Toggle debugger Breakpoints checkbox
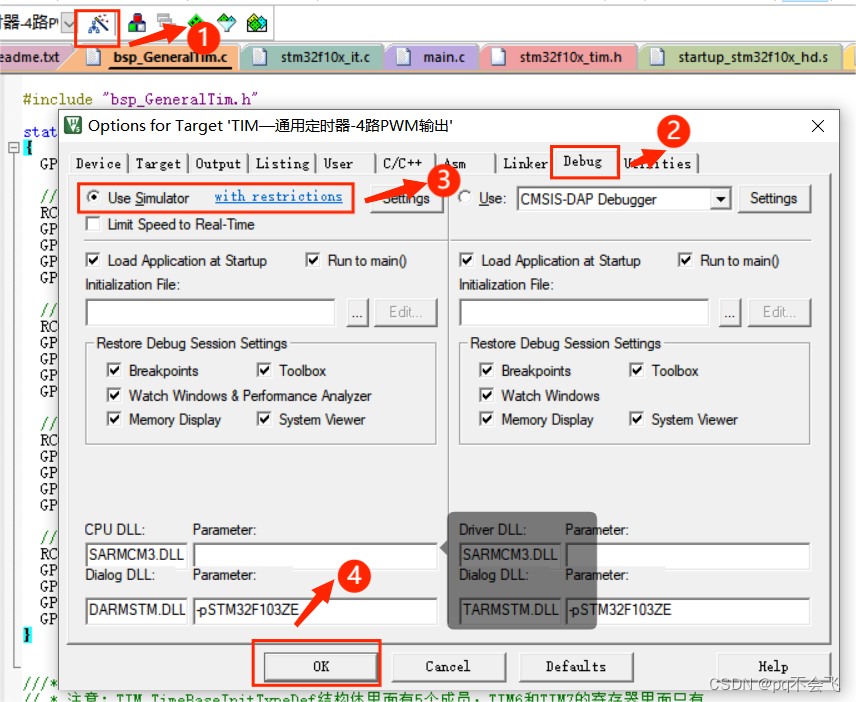Image resolution: width=856 pixels, height=702 pixels. click(486, 370)
